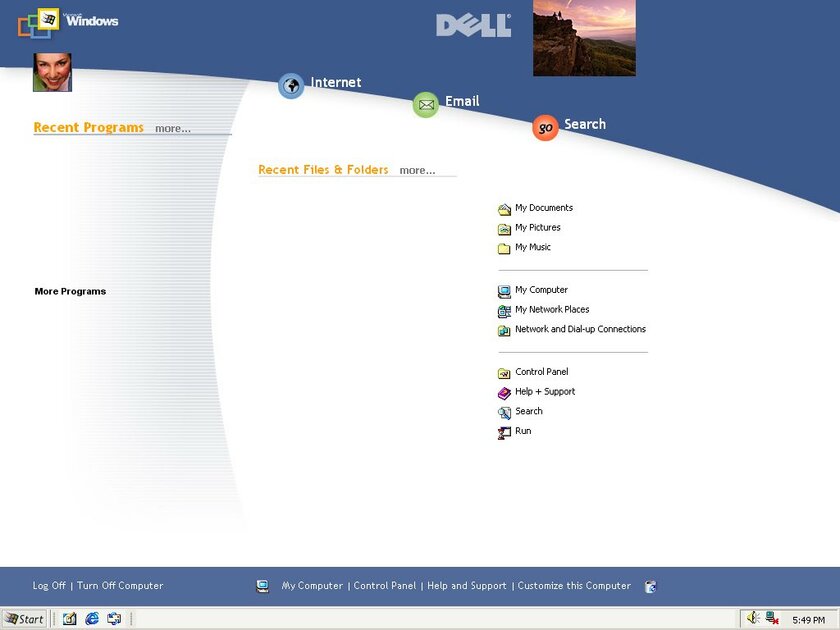Click the green 'go' Search icon
Screen dimensions: 840x630
coord(545,128)
